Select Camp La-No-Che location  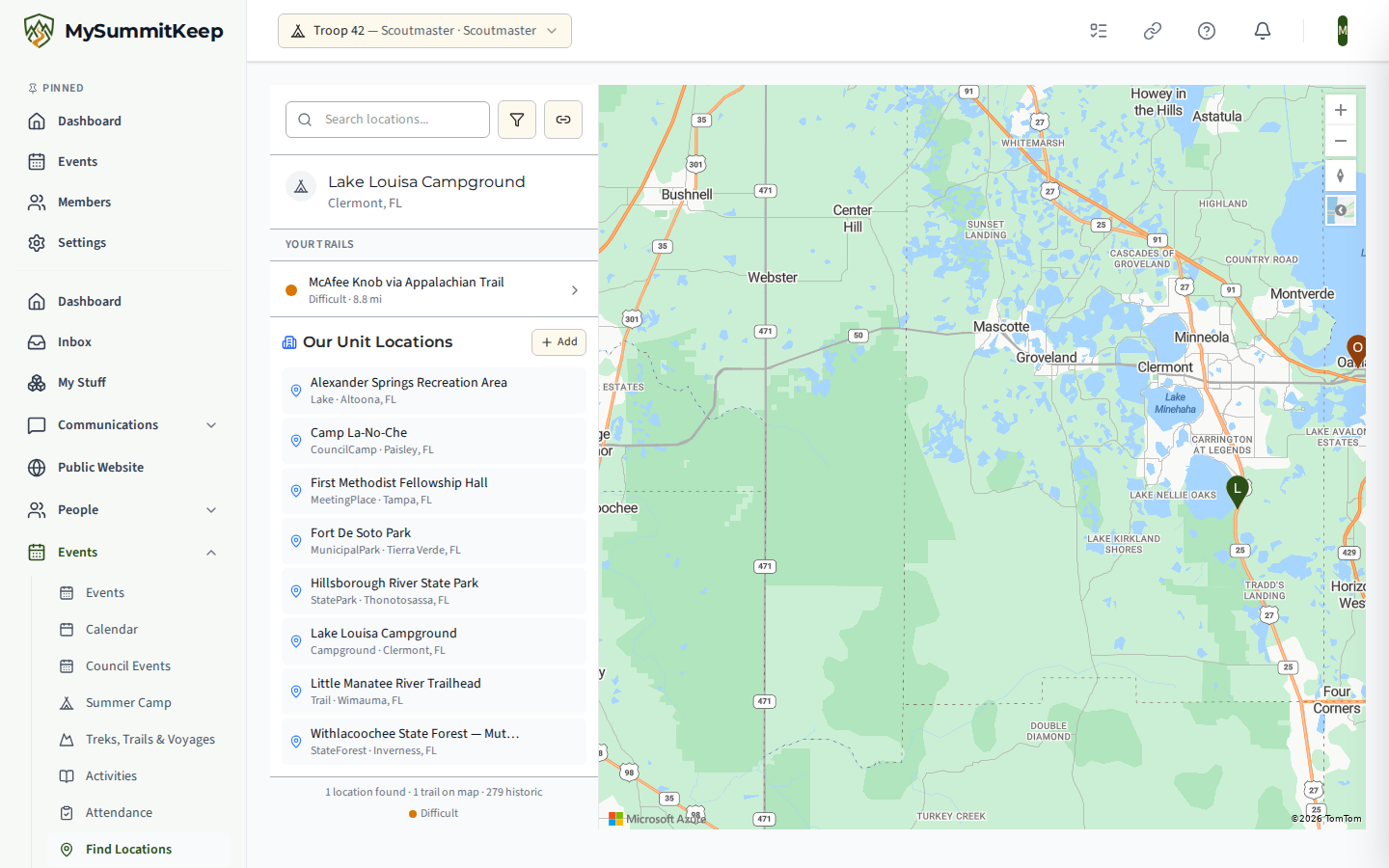[x=434, y=441]
